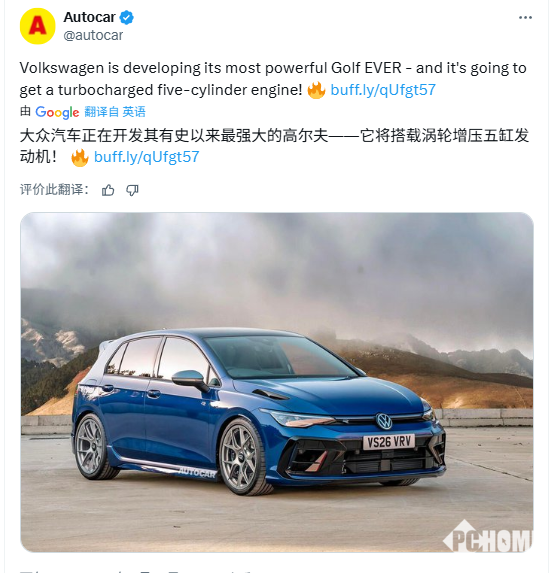Open the Autocar display name

90,17
